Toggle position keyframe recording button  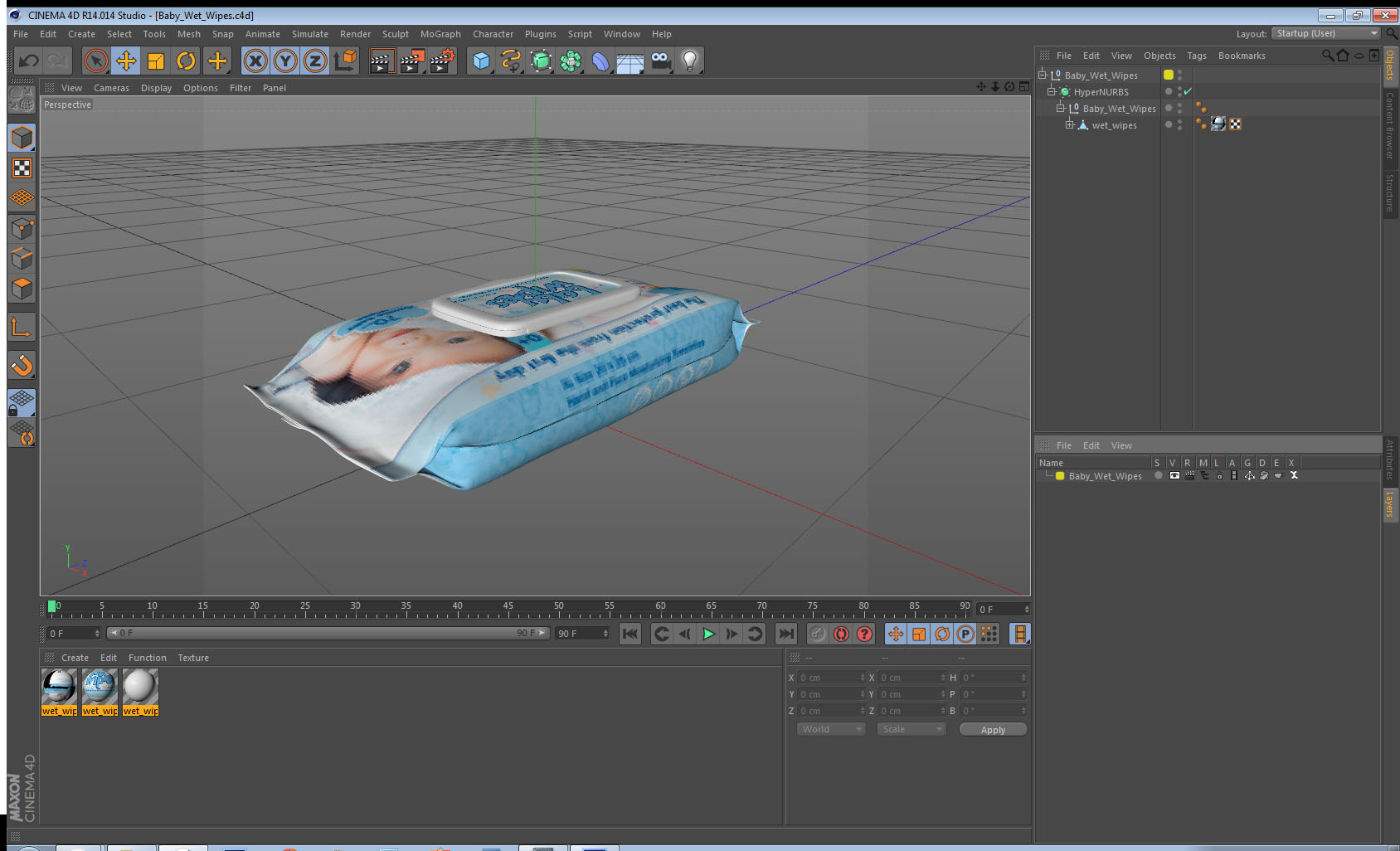pyautogui.click(x=896, y=634)
